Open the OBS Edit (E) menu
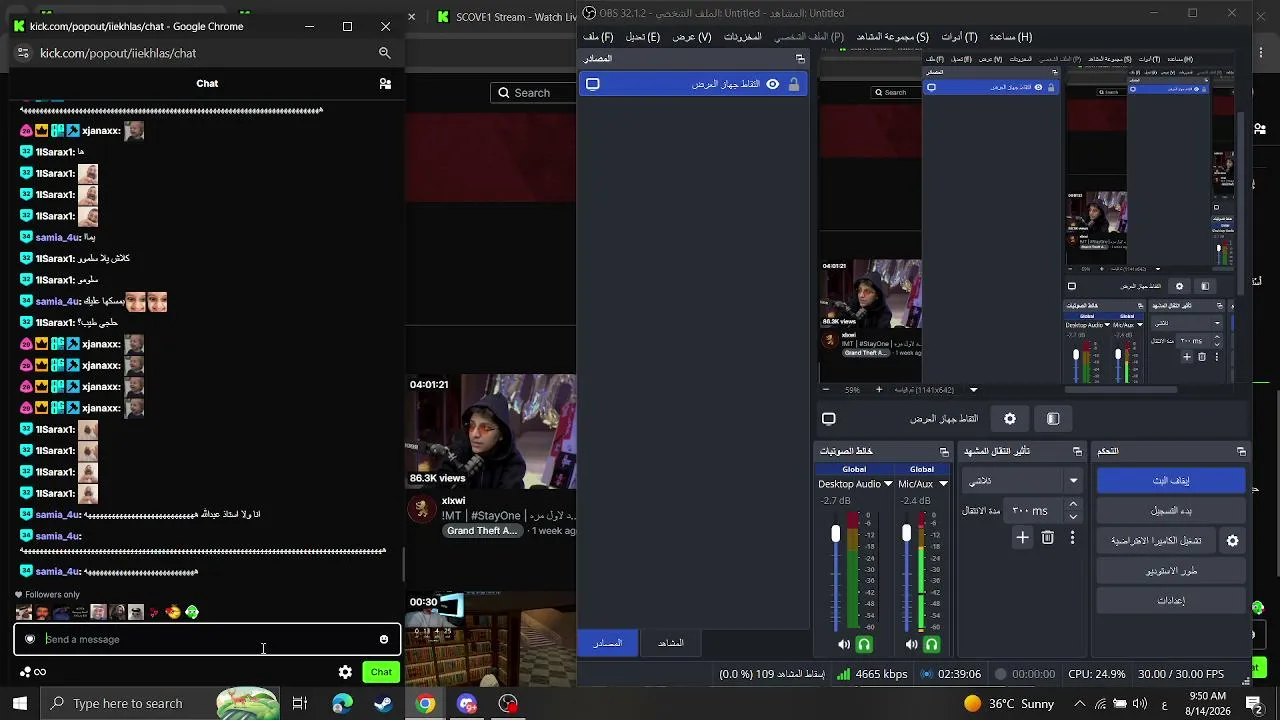 (x=643, y=37)
